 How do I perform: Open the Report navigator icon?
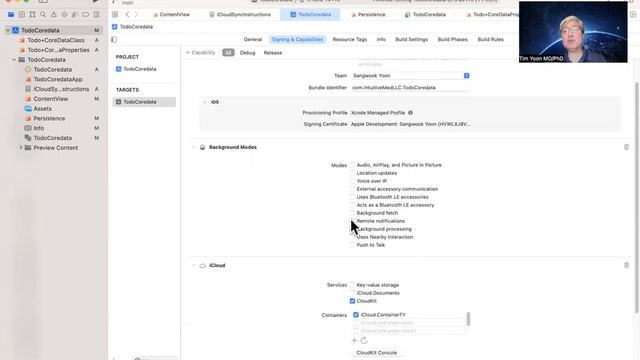tap(96, 15)
